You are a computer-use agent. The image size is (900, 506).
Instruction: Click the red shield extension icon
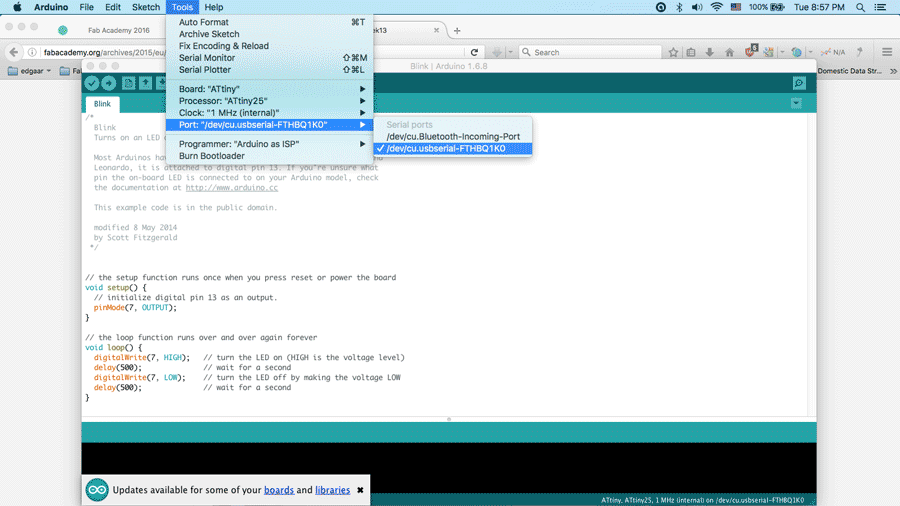(x=750, y=52)
